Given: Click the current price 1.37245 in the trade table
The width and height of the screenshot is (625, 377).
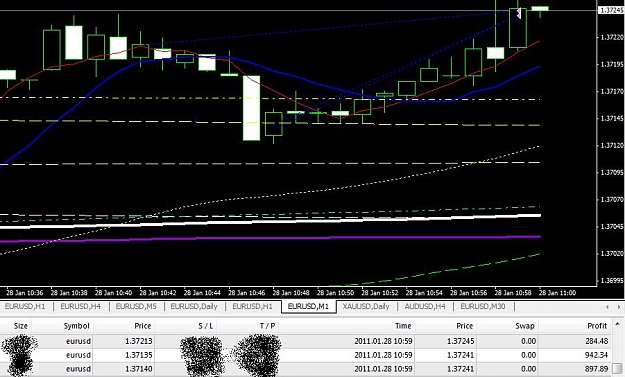Looking at the screenshot, I should [x=460, y=341].
